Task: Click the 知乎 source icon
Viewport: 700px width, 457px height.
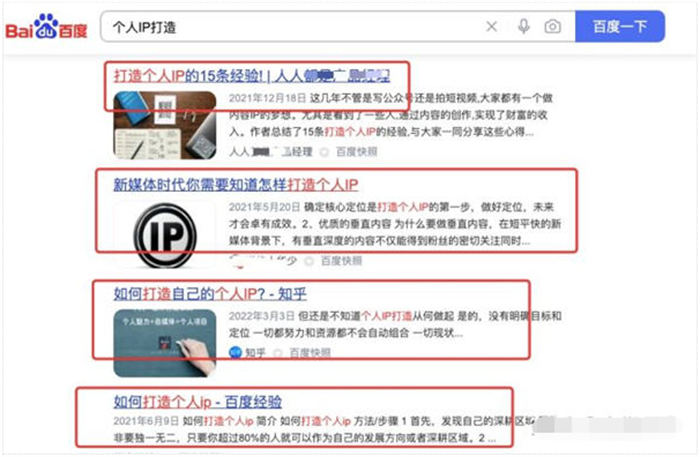Action: coord(235,353)
